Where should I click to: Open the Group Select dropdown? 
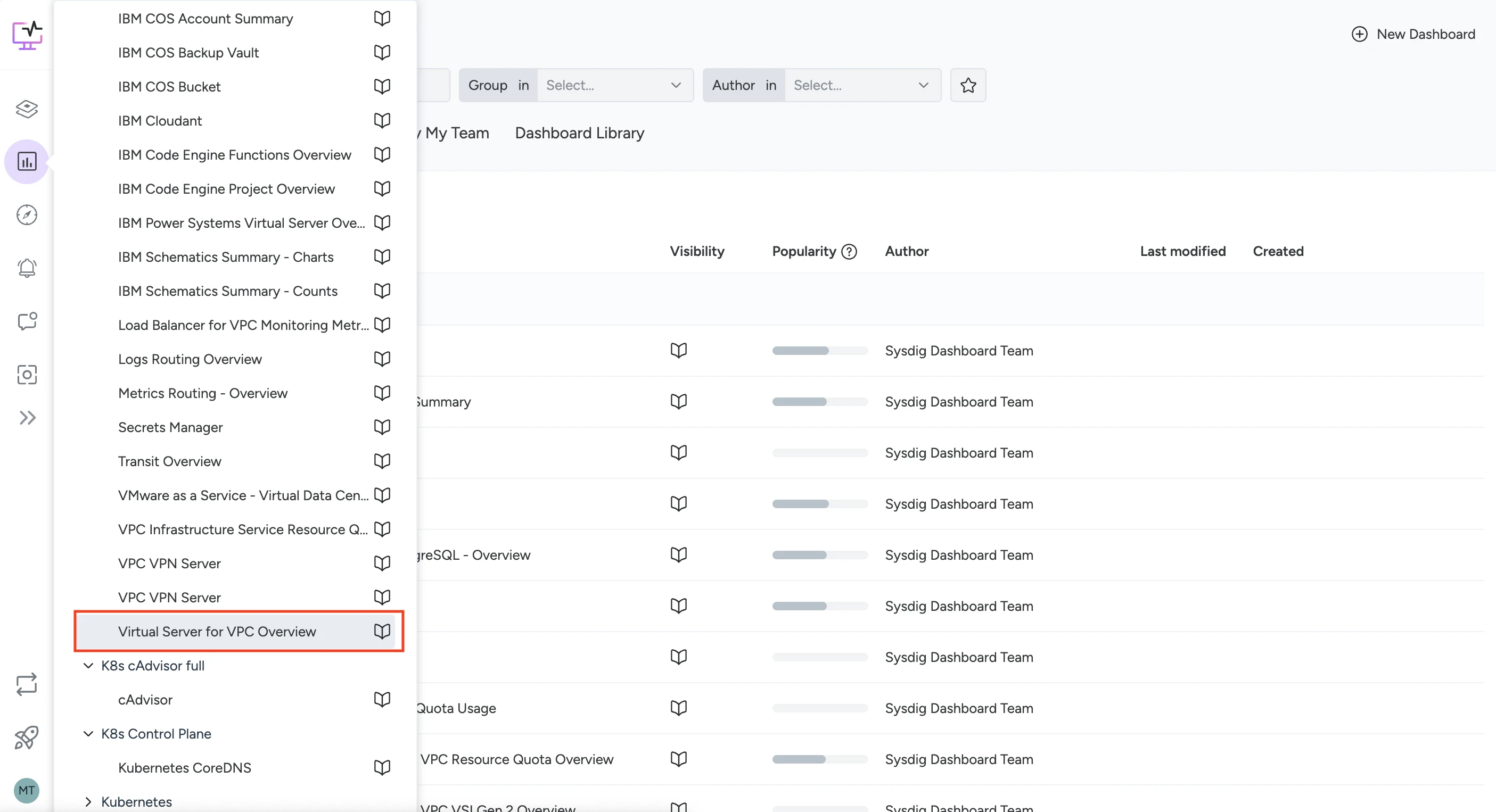(x=614, y=85)
